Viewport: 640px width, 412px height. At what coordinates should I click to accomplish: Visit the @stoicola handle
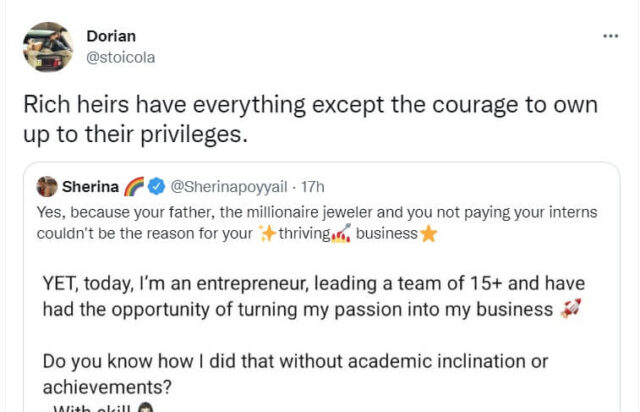click(121, 57)
